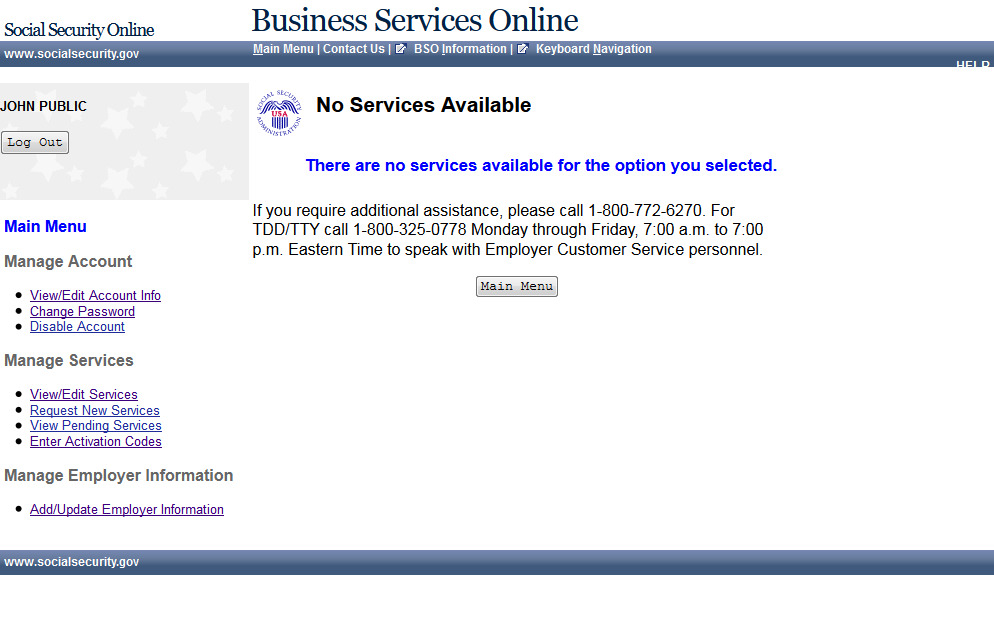Click the HELP link at top right
The height and width of the screenshot is (640, 994).
point(972,64)
